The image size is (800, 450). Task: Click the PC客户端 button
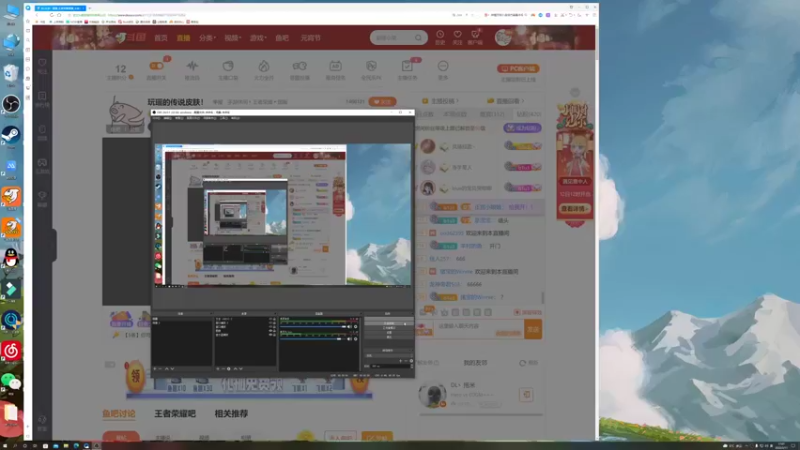(x=518, y=68)
